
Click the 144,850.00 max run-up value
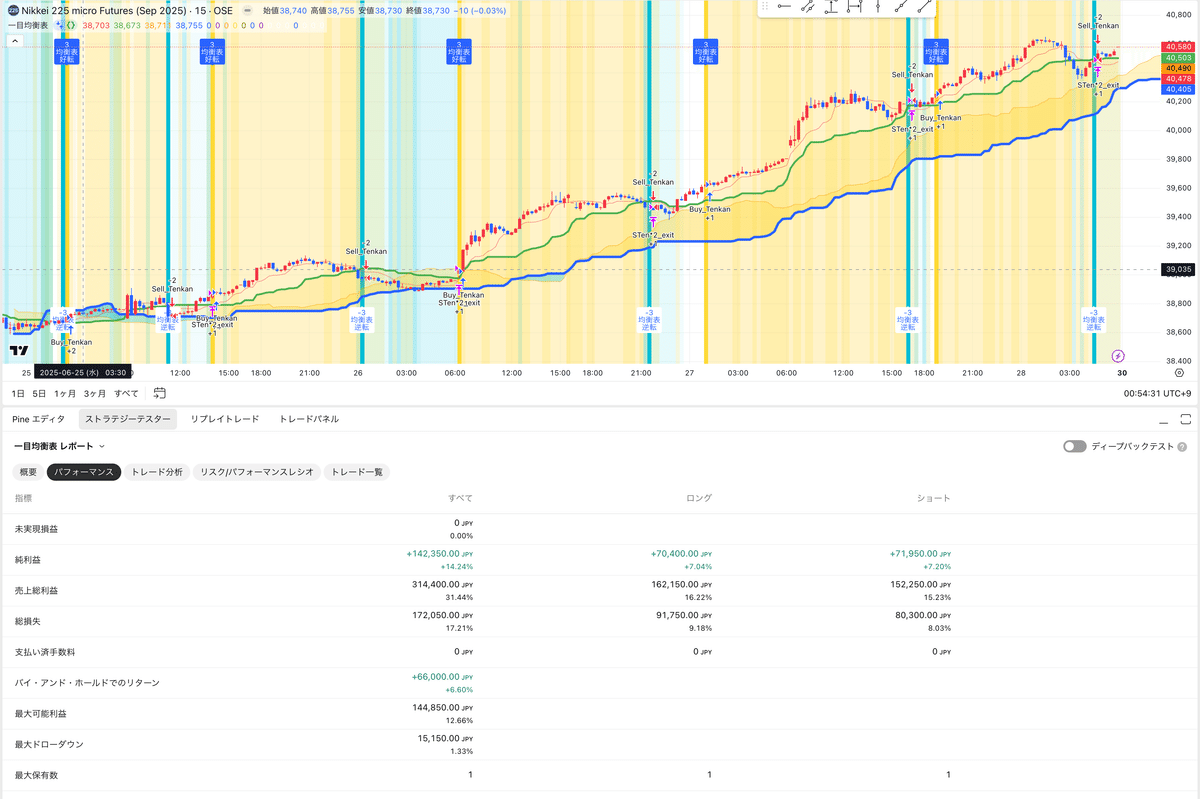coord(442,707)
